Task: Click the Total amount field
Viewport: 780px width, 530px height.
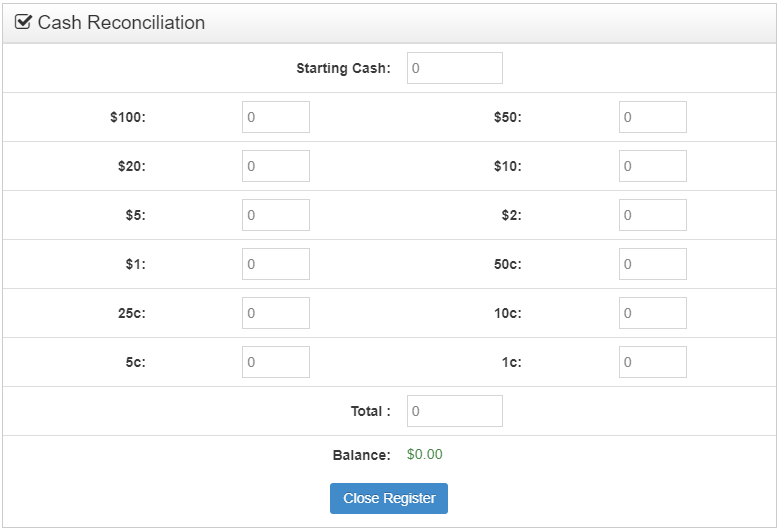Action: 454,411
